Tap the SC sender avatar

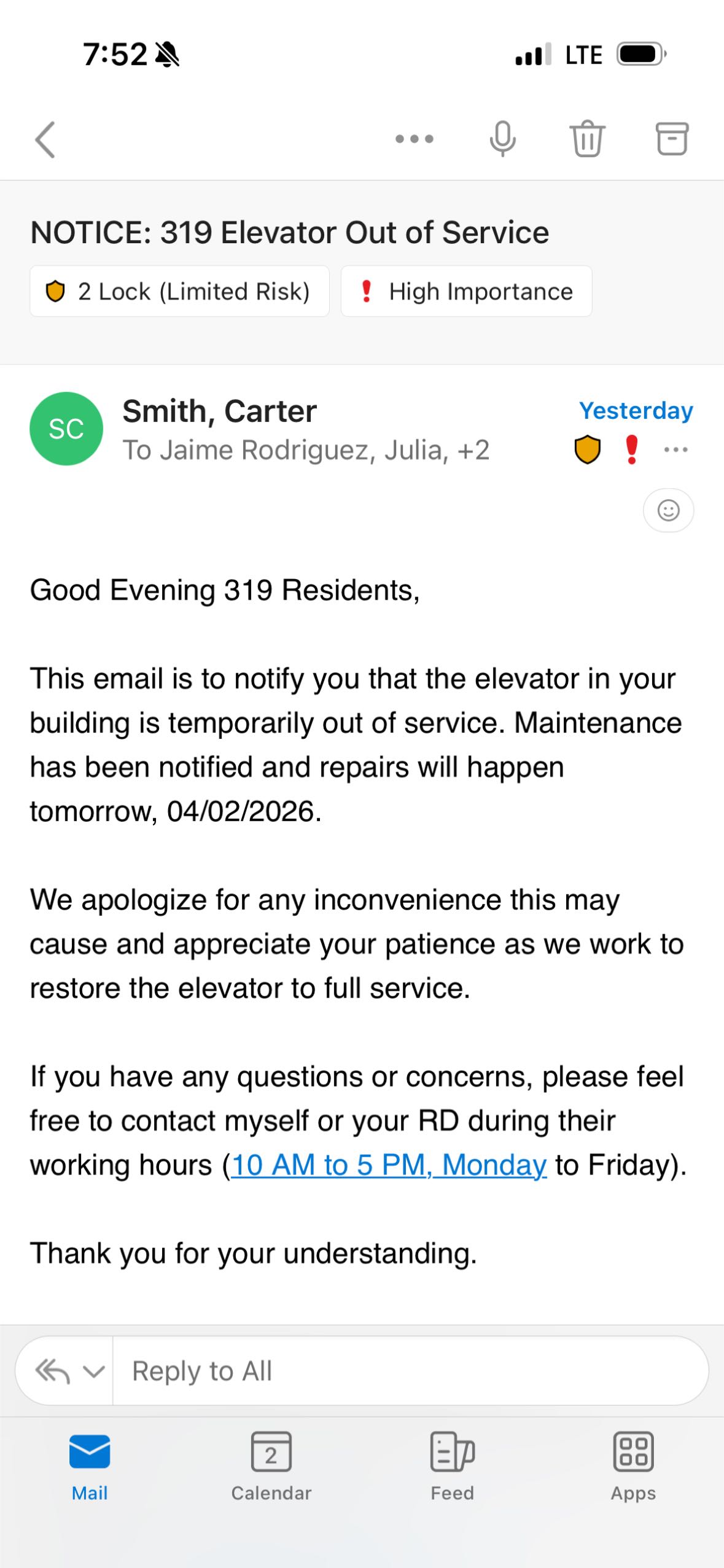pyautogui.click(x=66, y=429)
